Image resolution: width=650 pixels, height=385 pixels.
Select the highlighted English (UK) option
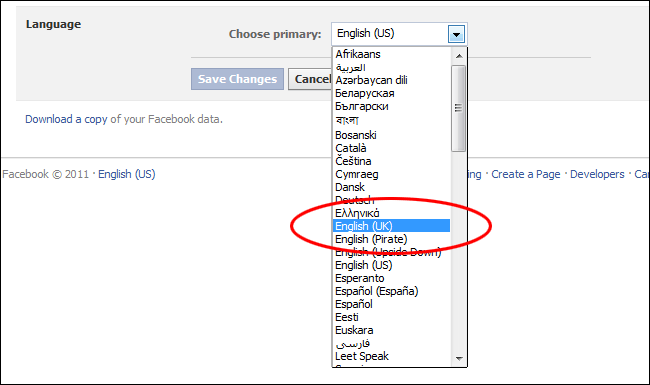(x=392, y=226)
